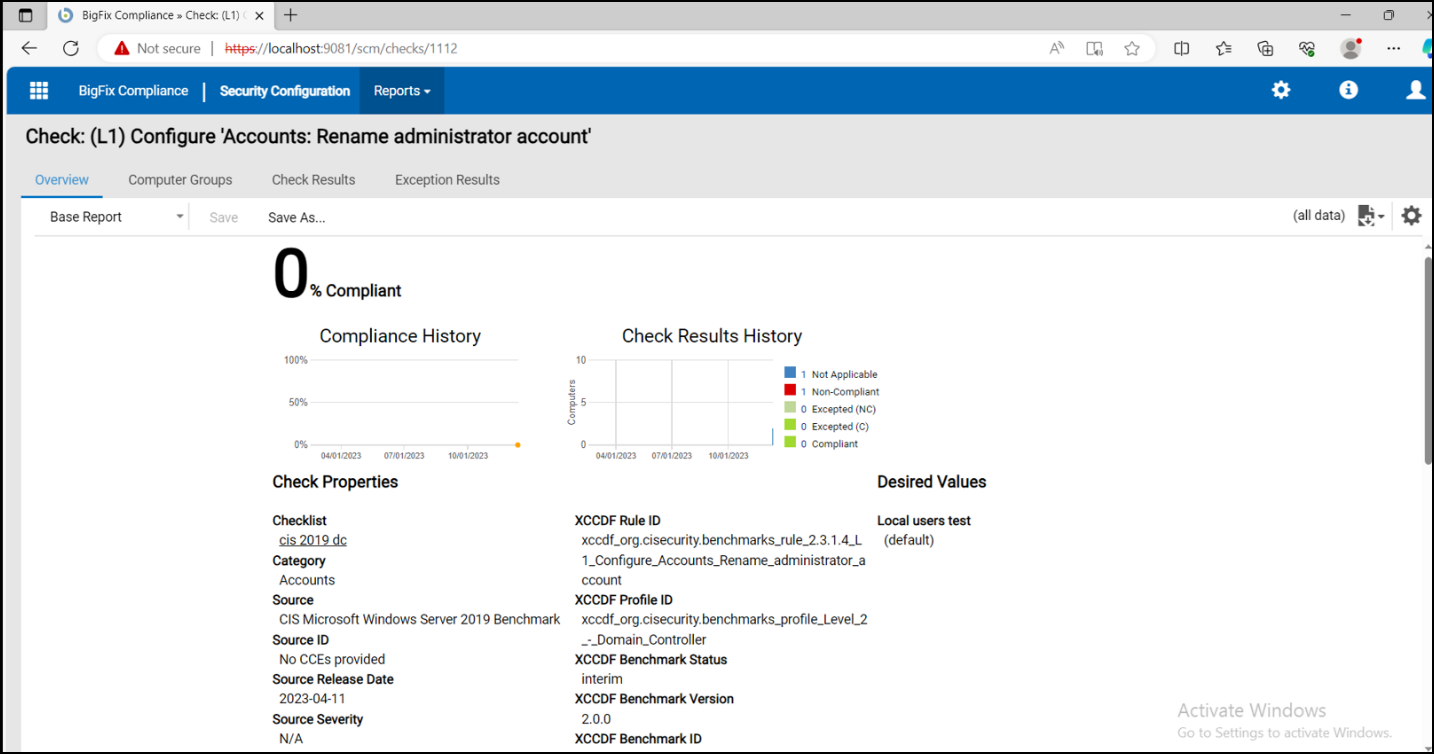Switch to the Computer Groups tab

[180, 180]
